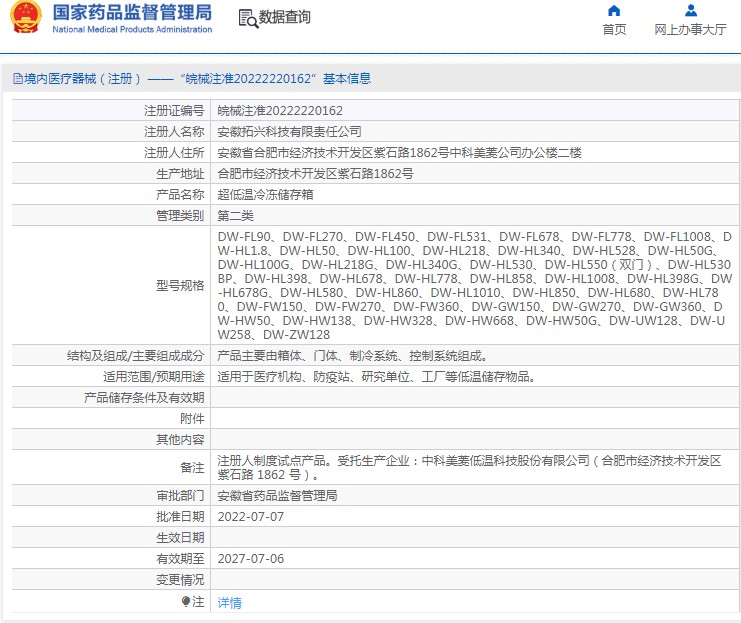Go to 首页 label
The image size is (741, 623).
coord(614,30)
